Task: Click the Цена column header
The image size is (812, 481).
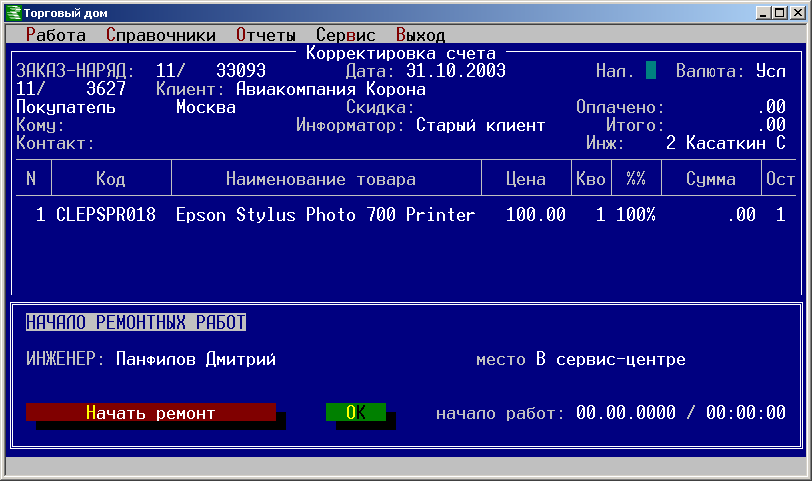Action: (526, 179)
